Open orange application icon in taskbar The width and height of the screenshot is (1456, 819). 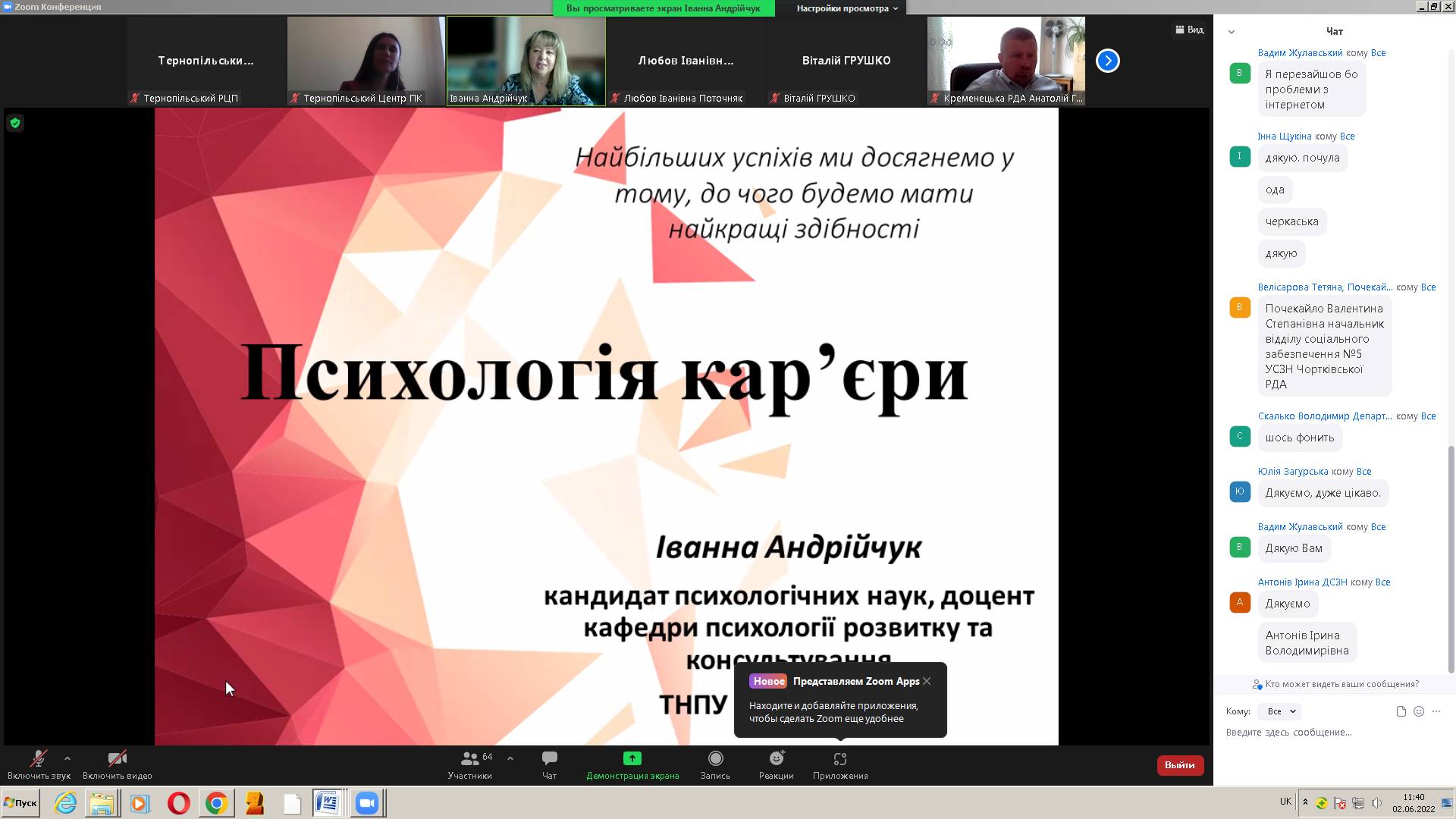click(254, 803)
